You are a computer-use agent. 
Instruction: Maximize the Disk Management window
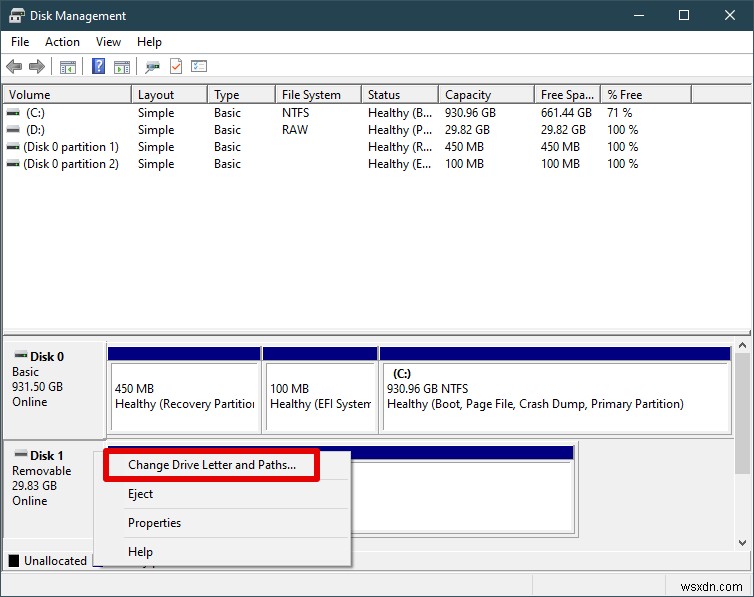(683, 15)
